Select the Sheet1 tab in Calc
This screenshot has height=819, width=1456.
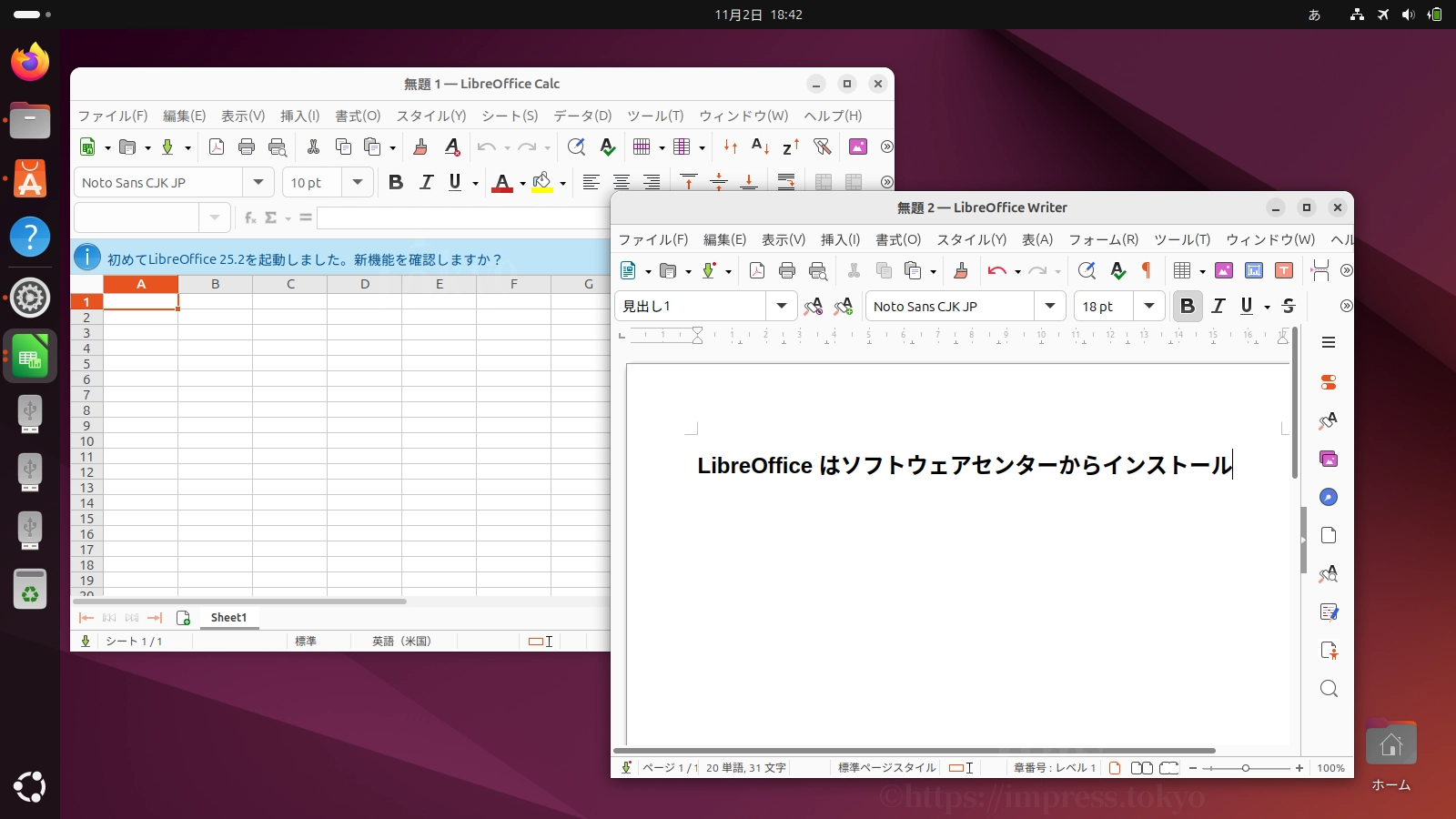coord(228,618)
